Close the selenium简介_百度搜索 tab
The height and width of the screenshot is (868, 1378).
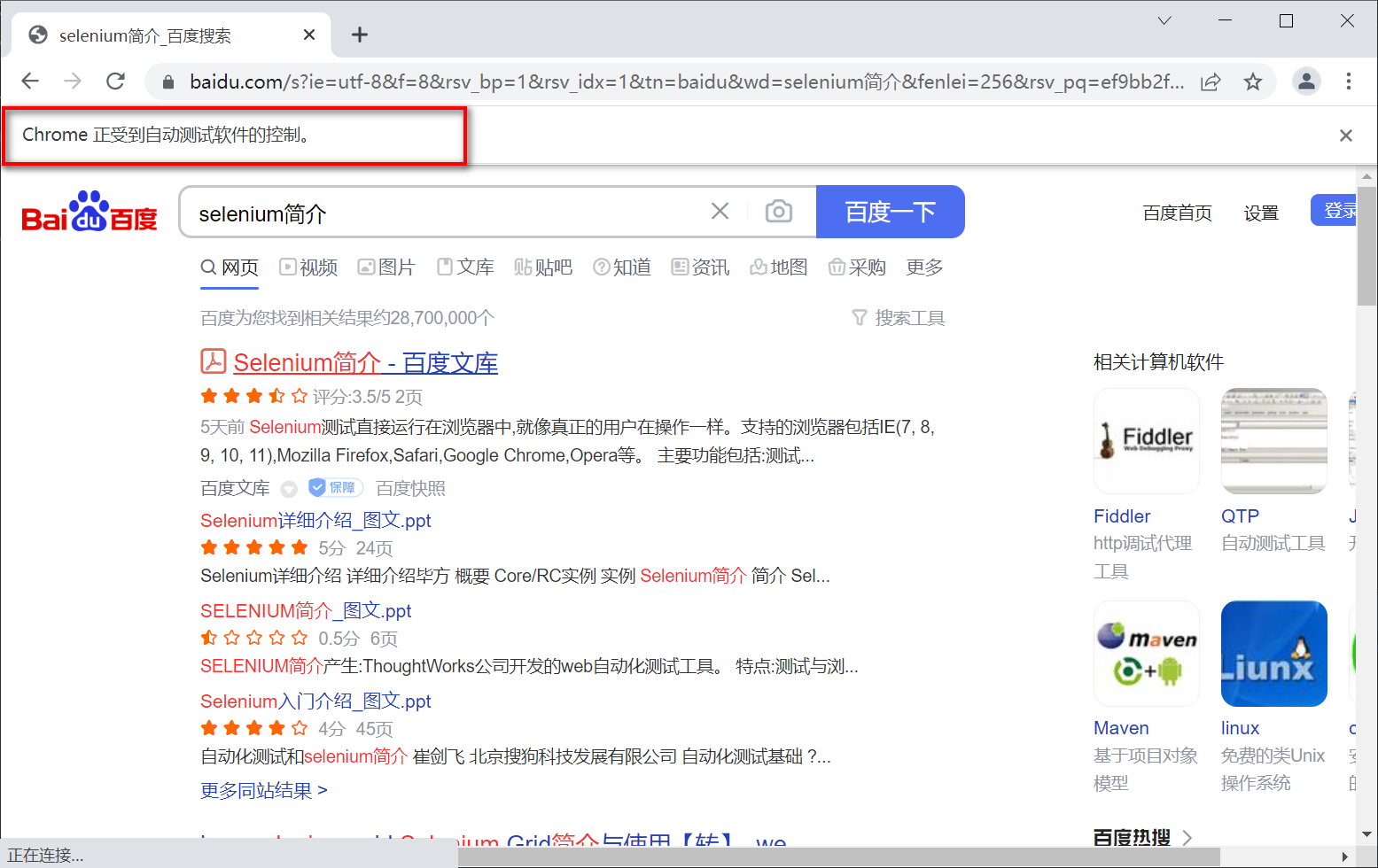(309, 35)
